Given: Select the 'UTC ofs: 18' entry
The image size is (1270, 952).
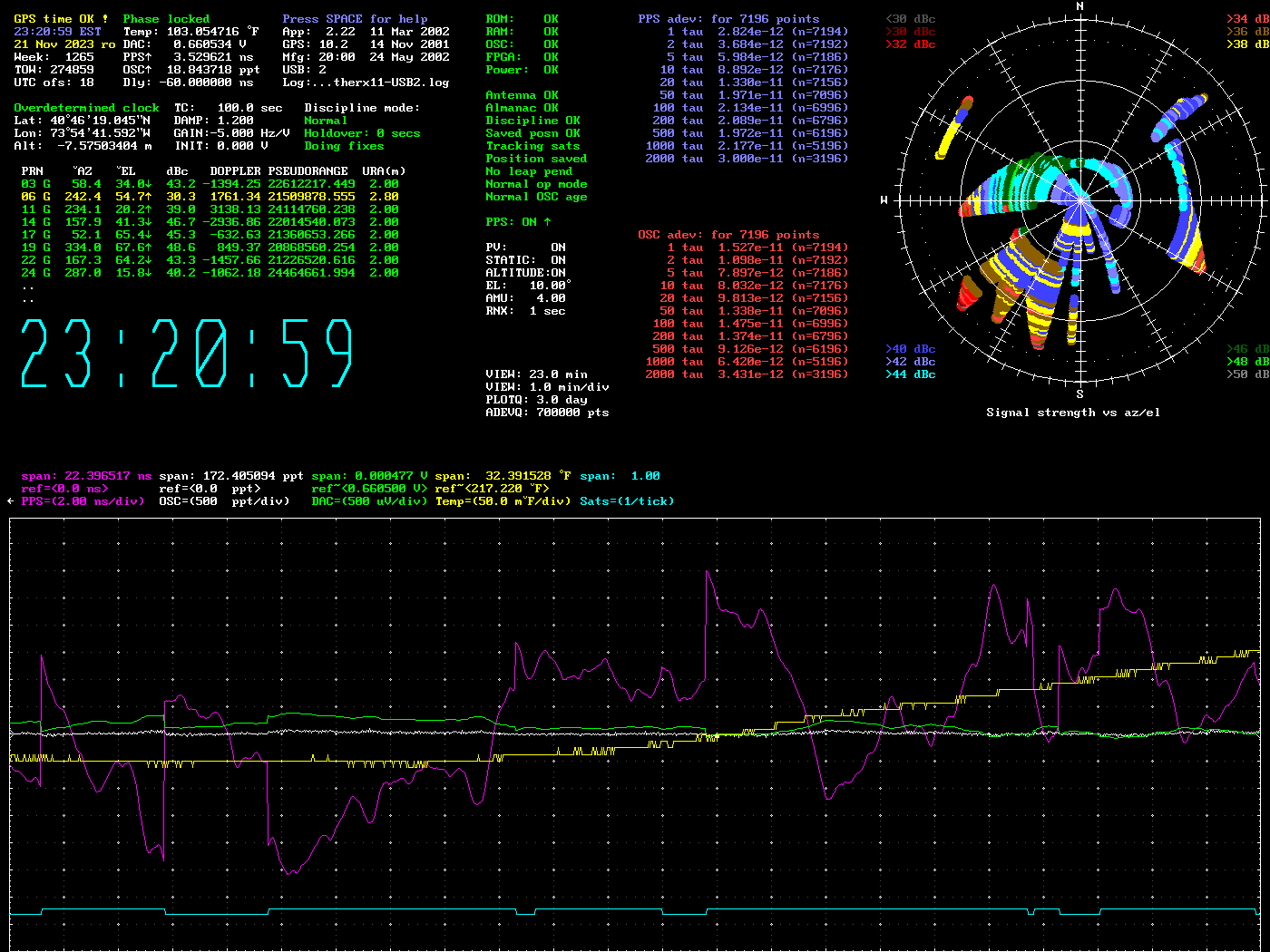Looking at the screenshot, I should tap(54, 83).
